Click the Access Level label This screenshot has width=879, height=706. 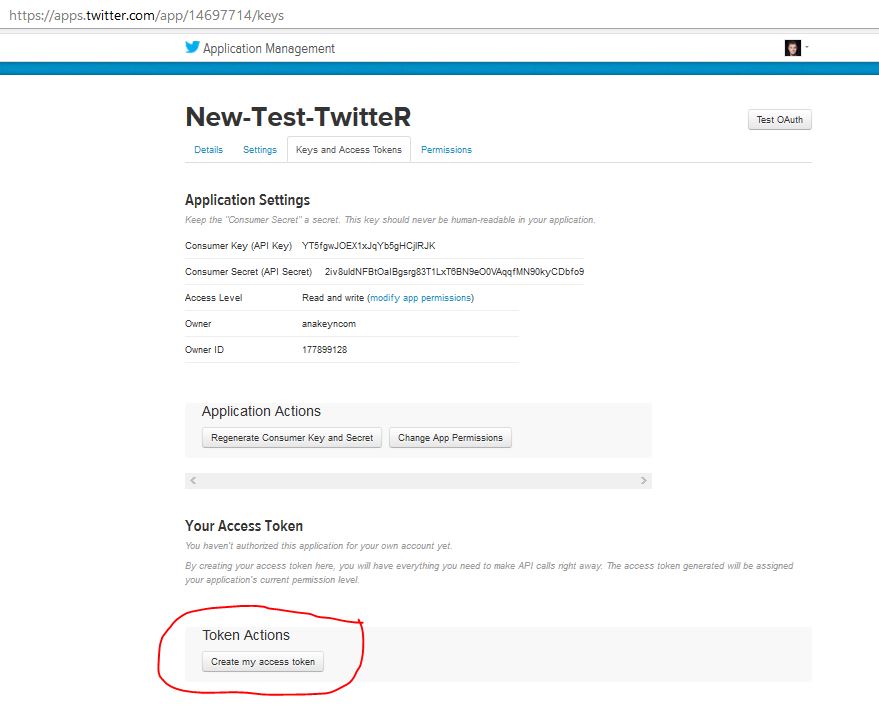(x=214, y=298)
